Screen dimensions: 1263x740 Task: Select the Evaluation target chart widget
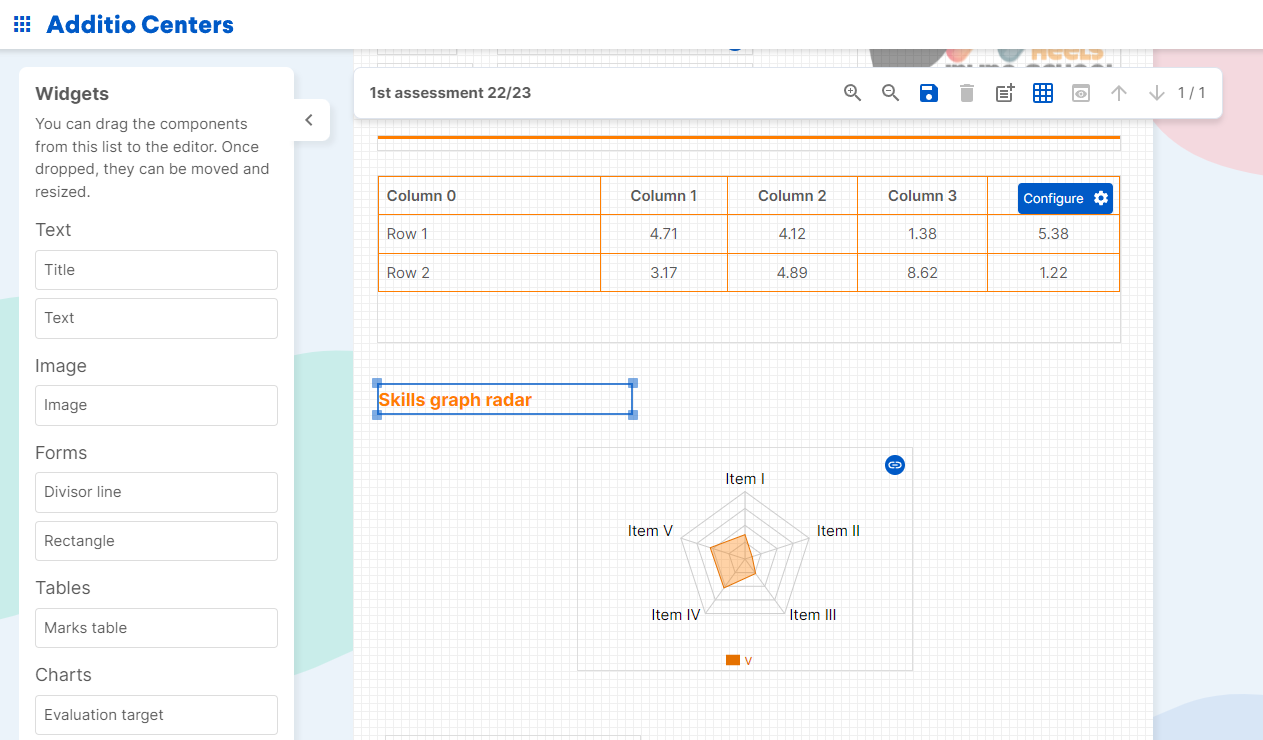pyautogui.click(x=156, y=715)
